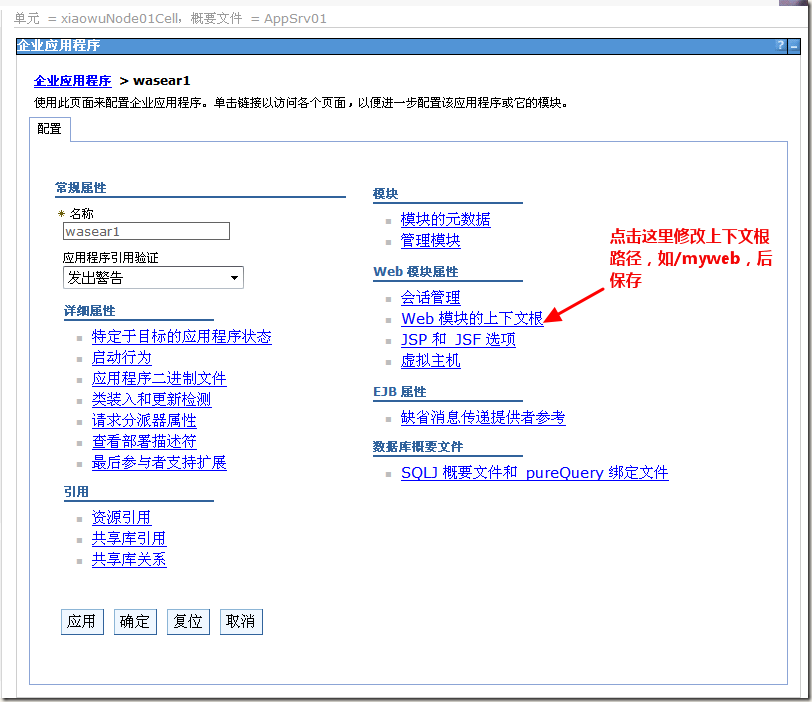
Task: Open JSP 和 JSF 选项
Action: 458,339
